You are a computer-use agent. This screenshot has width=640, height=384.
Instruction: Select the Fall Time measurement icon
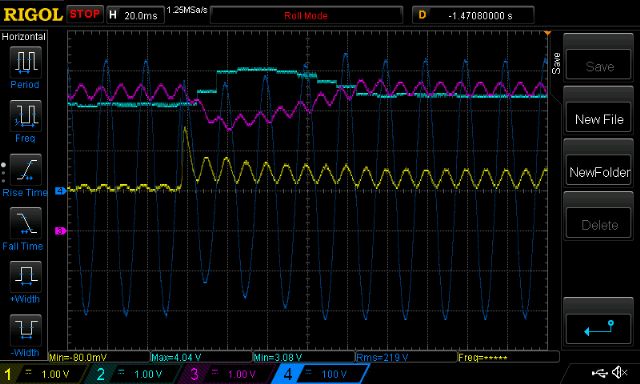tap(25, 223)
